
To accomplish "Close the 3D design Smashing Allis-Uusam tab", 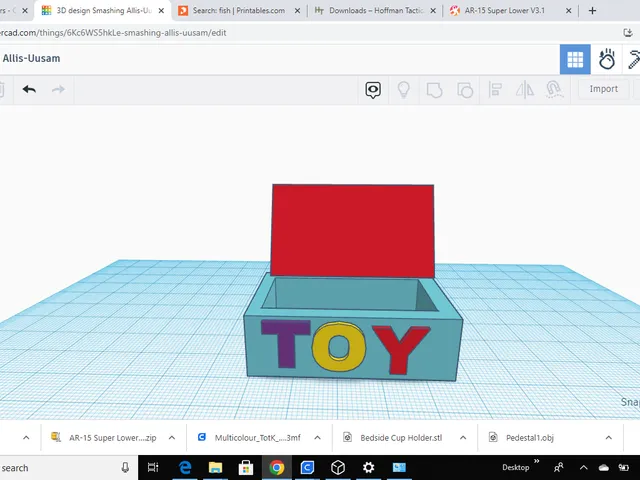I will (x=161, y=11).
